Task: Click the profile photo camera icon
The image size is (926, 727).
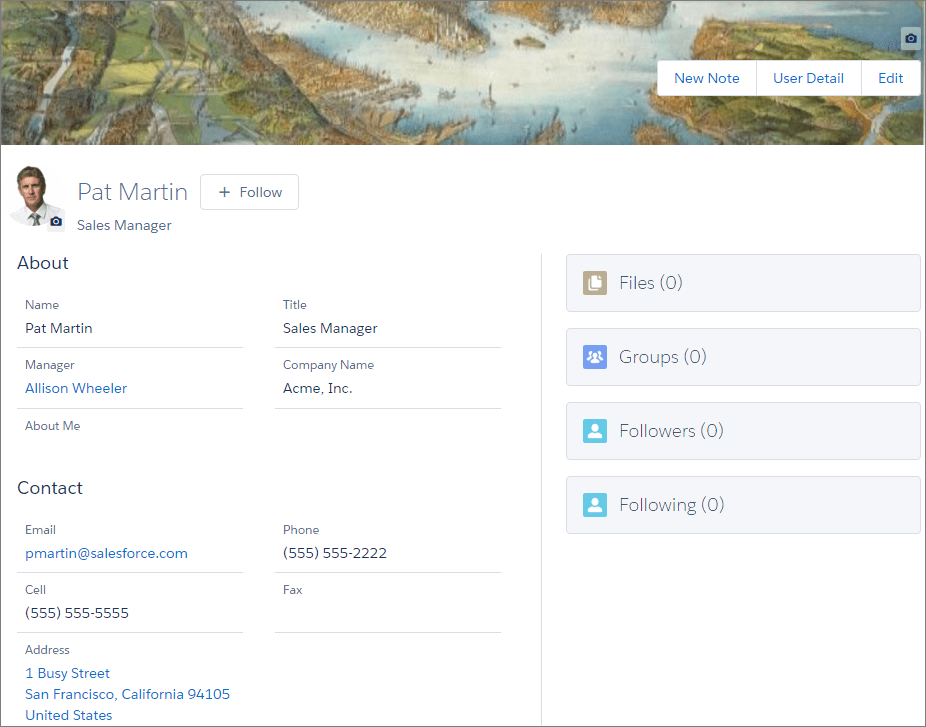Action: (56, 221)
